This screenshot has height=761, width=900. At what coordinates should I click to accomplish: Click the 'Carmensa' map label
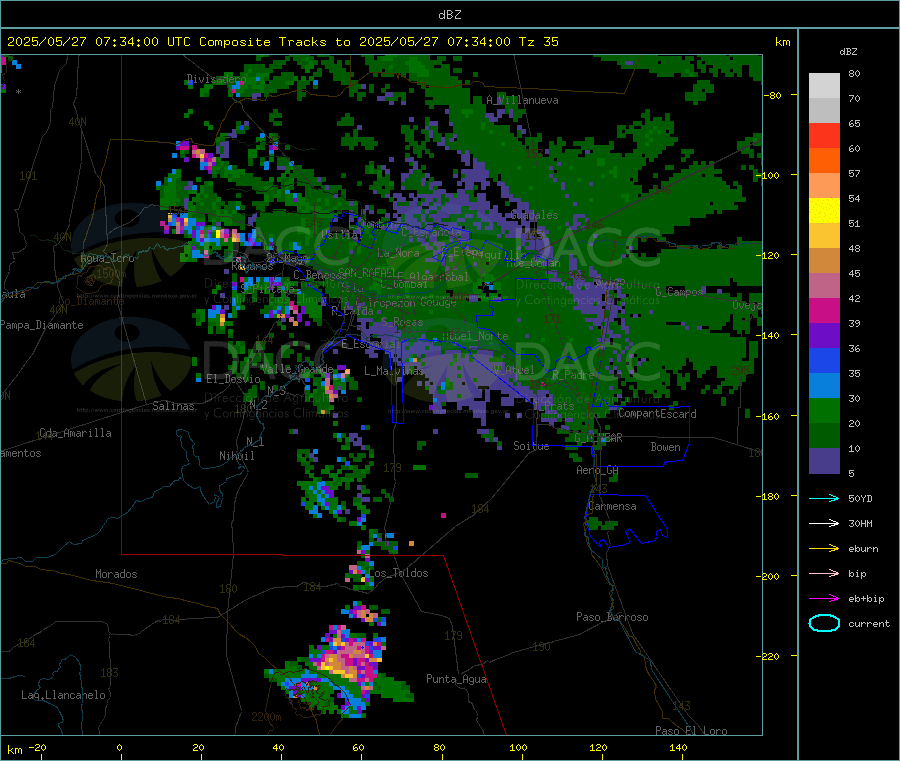click(612, 507)
